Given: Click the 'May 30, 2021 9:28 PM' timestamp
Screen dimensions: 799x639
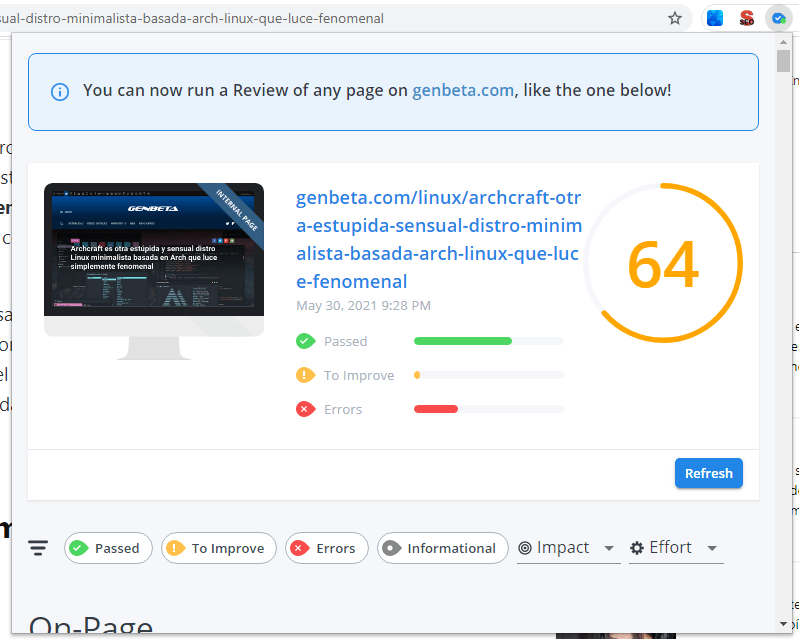Looking at the screenshot, I should tap(363, 305).
